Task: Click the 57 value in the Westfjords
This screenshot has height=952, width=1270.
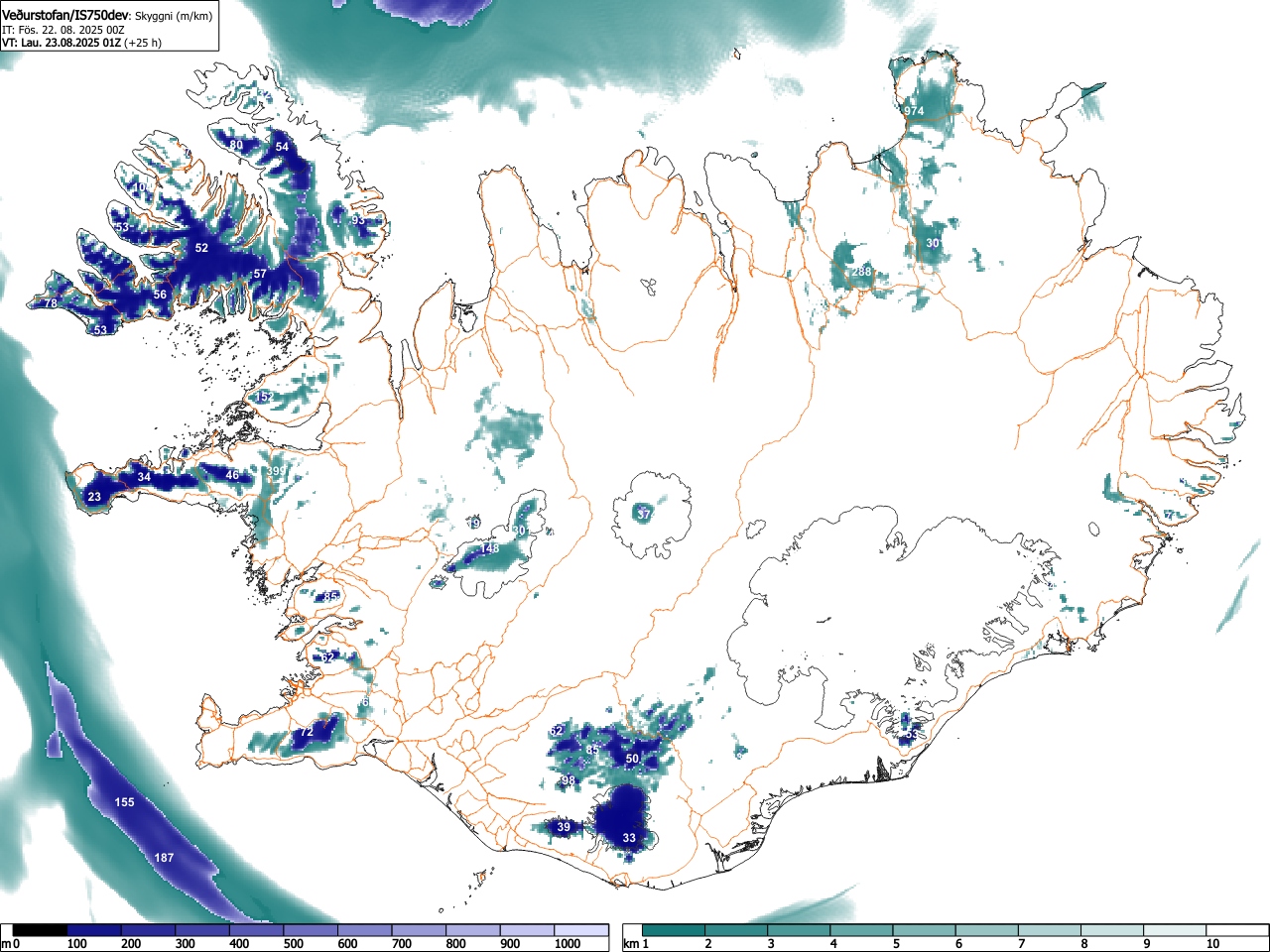Action: coord(260,274)
